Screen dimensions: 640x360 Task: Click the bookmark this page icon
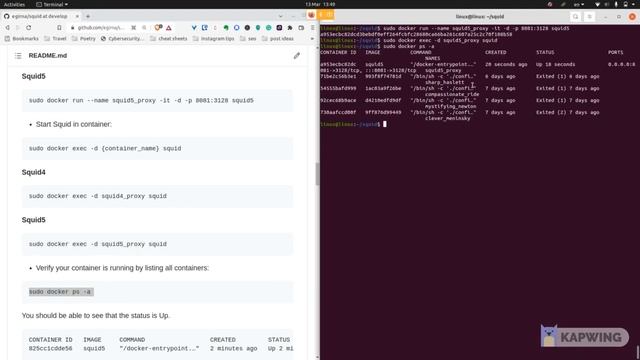click(x=59, y=28)
